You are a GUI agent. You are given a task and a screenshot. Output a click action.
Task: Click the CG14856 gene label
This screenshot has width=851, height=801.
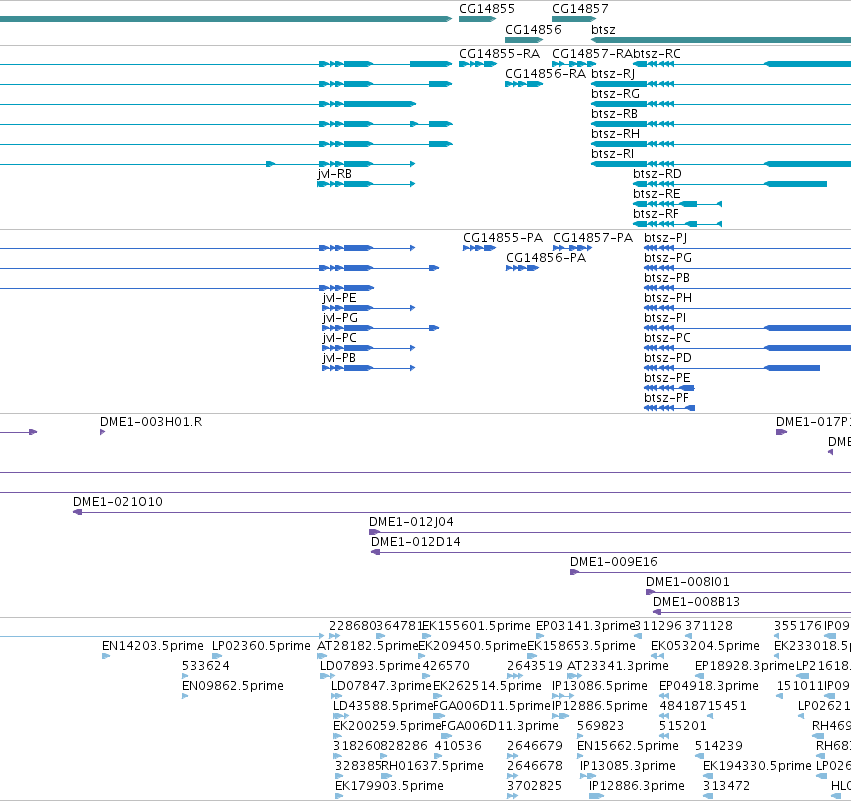[x=533, y=29]
